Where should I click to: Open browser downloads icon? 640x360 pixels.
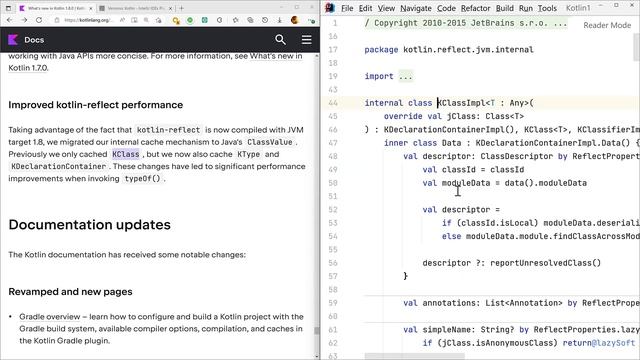(x=280, y=20)
